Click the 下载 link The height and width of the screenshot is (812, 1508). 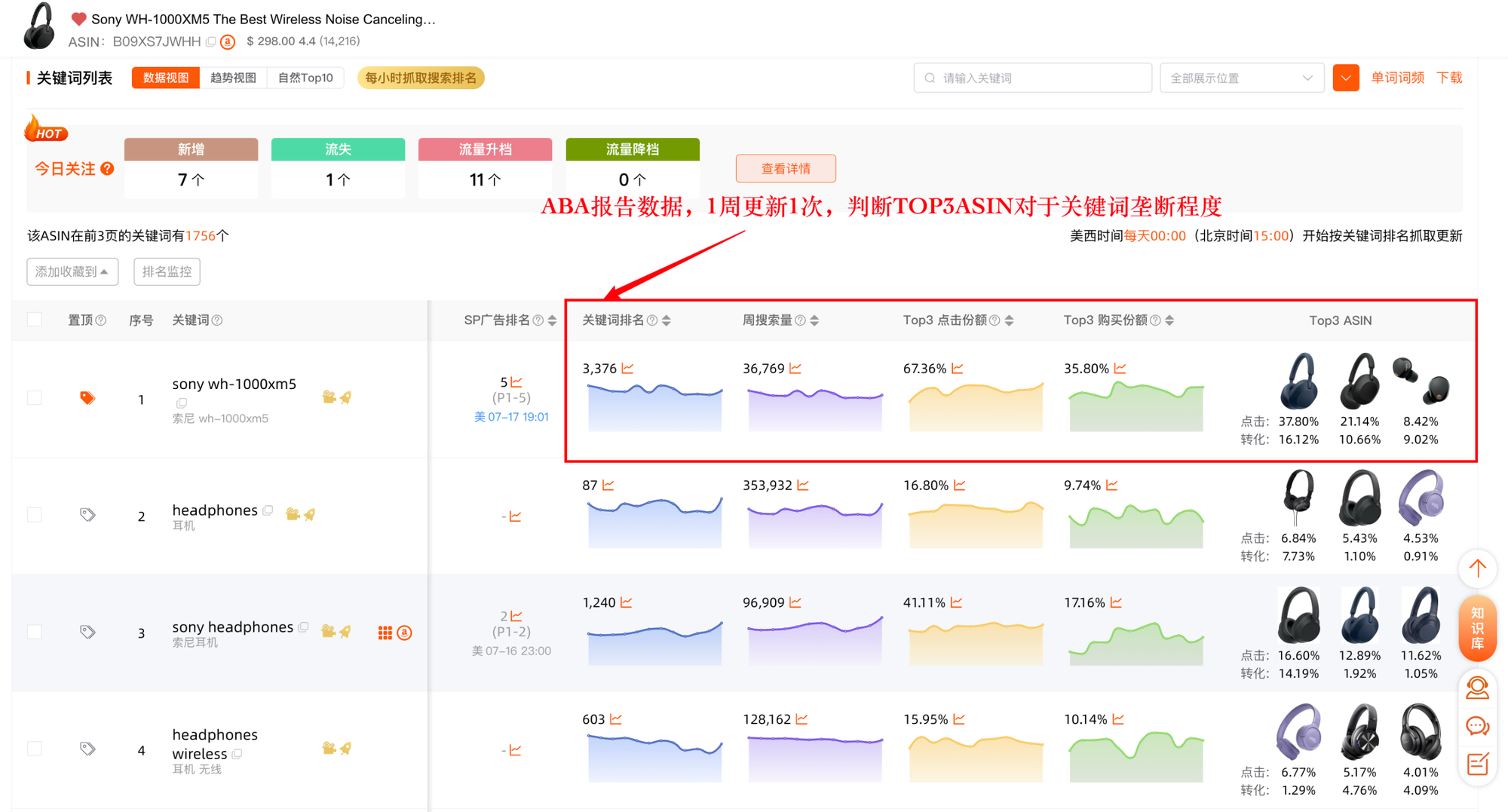[1449, 78]
